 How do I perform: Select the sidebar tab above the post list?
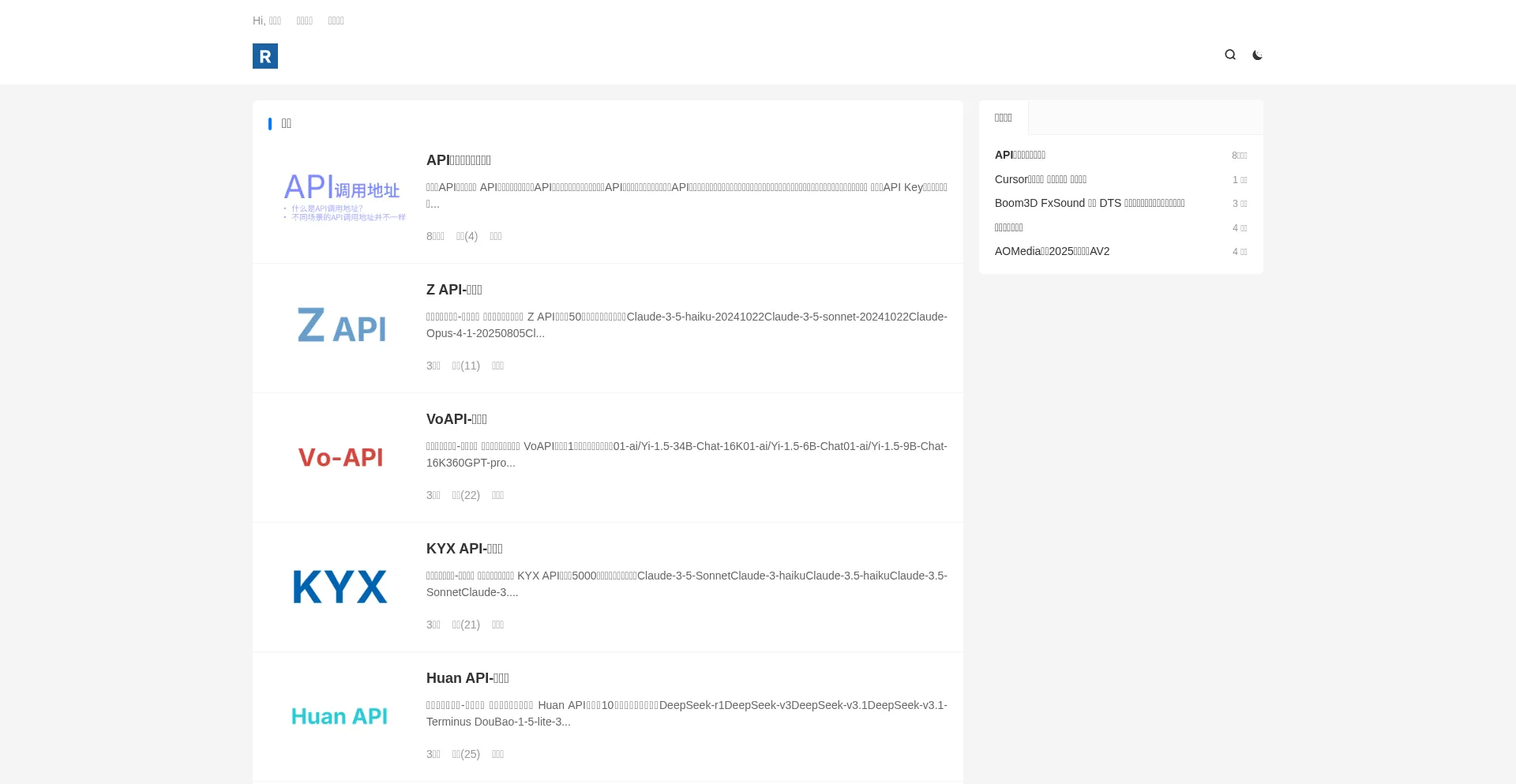(x=1004, y=118)
